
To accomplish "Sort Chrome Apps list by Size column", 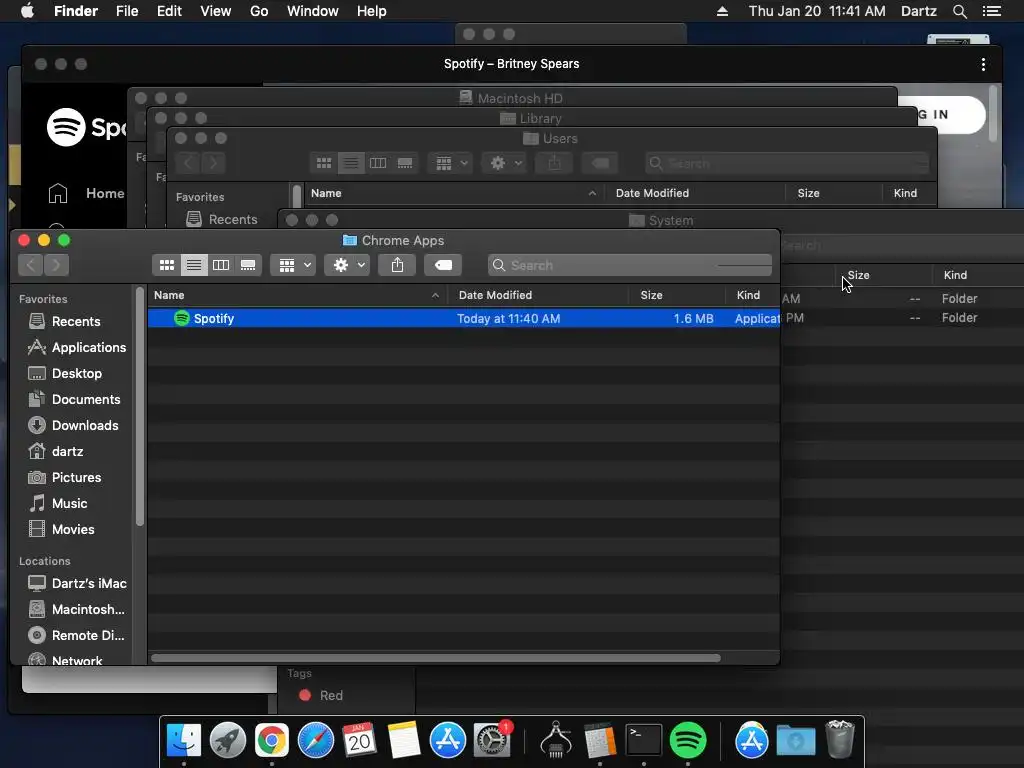I will 677,295.
